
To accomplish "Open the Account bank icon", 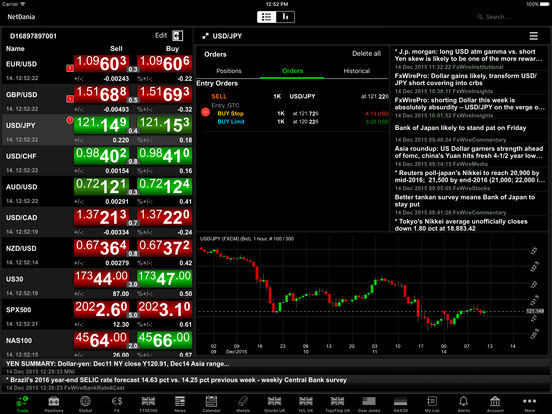I will coord(495,404).
